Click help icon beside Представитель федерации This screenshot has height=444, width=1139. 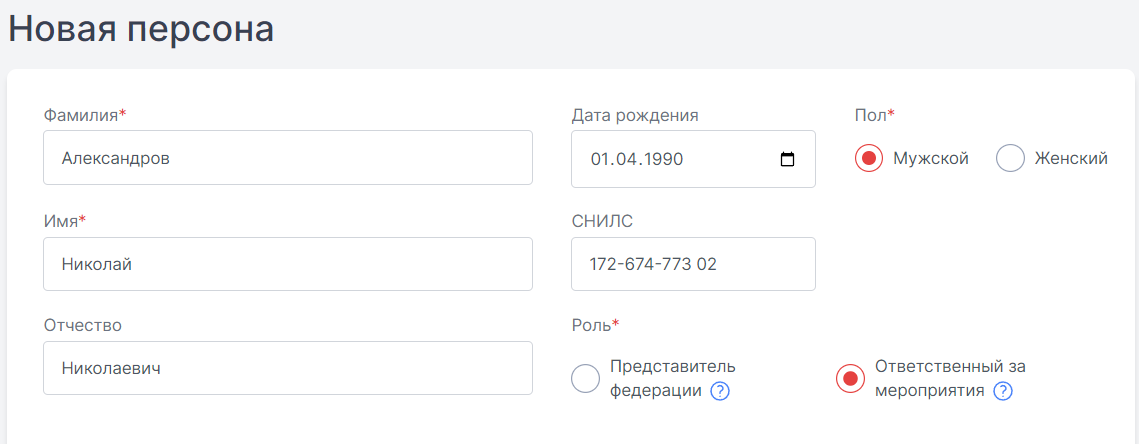[x=719, y=392]
